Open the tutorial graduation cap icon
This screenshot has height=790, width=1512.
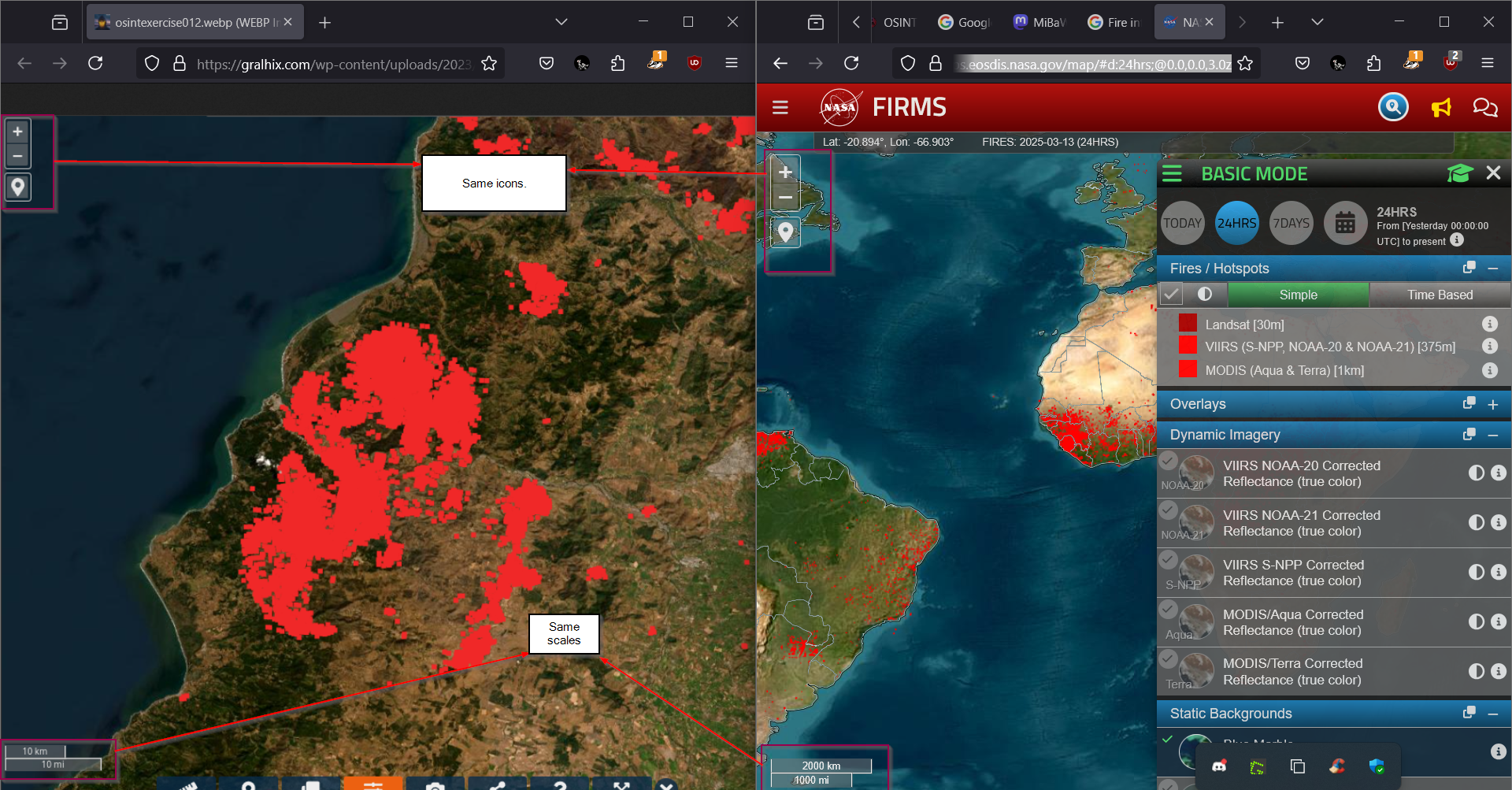[1459, 173]
